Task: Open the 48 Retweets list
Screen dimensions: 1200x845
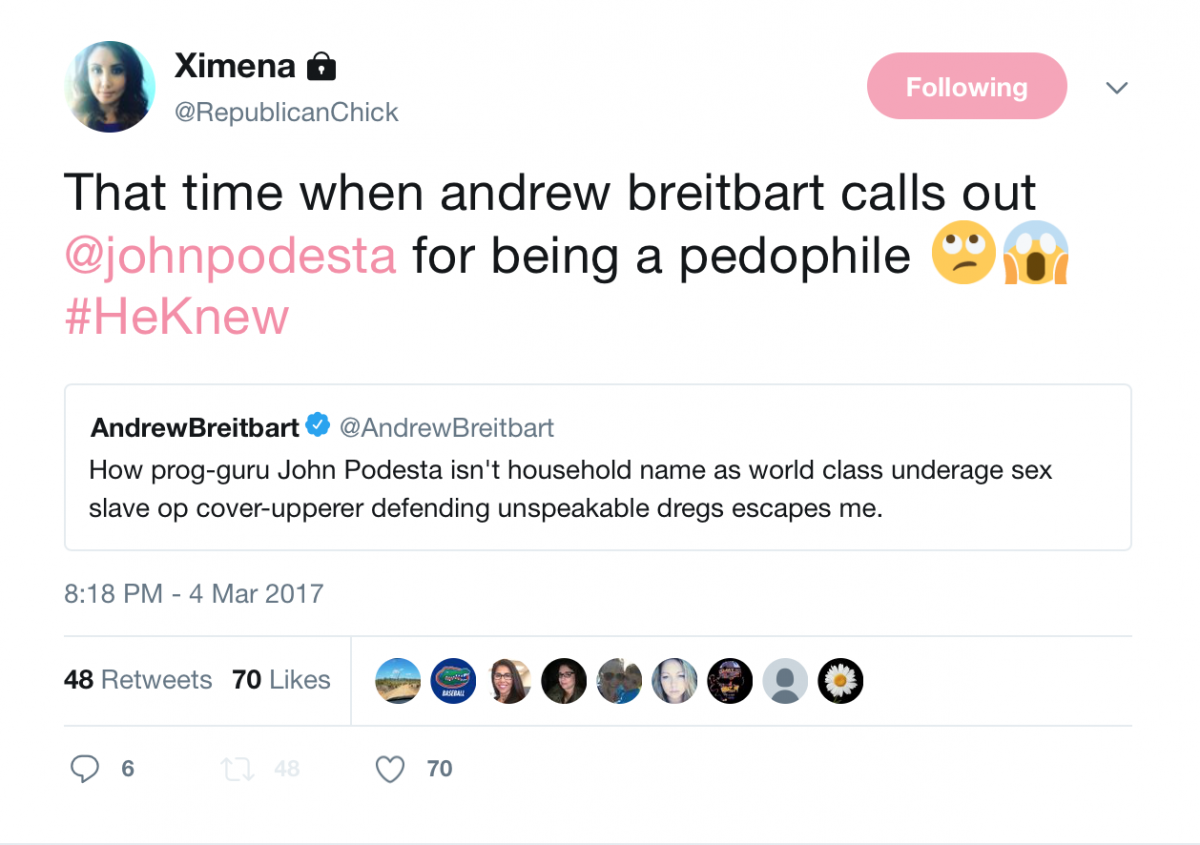Action: click(138, 680)
